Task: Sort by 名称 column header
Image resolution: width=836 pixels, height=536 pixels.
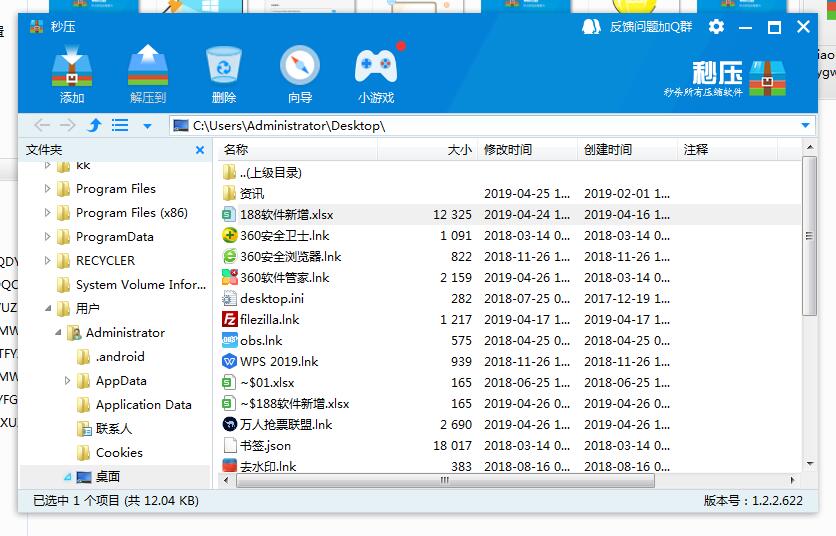Action: 298,150
